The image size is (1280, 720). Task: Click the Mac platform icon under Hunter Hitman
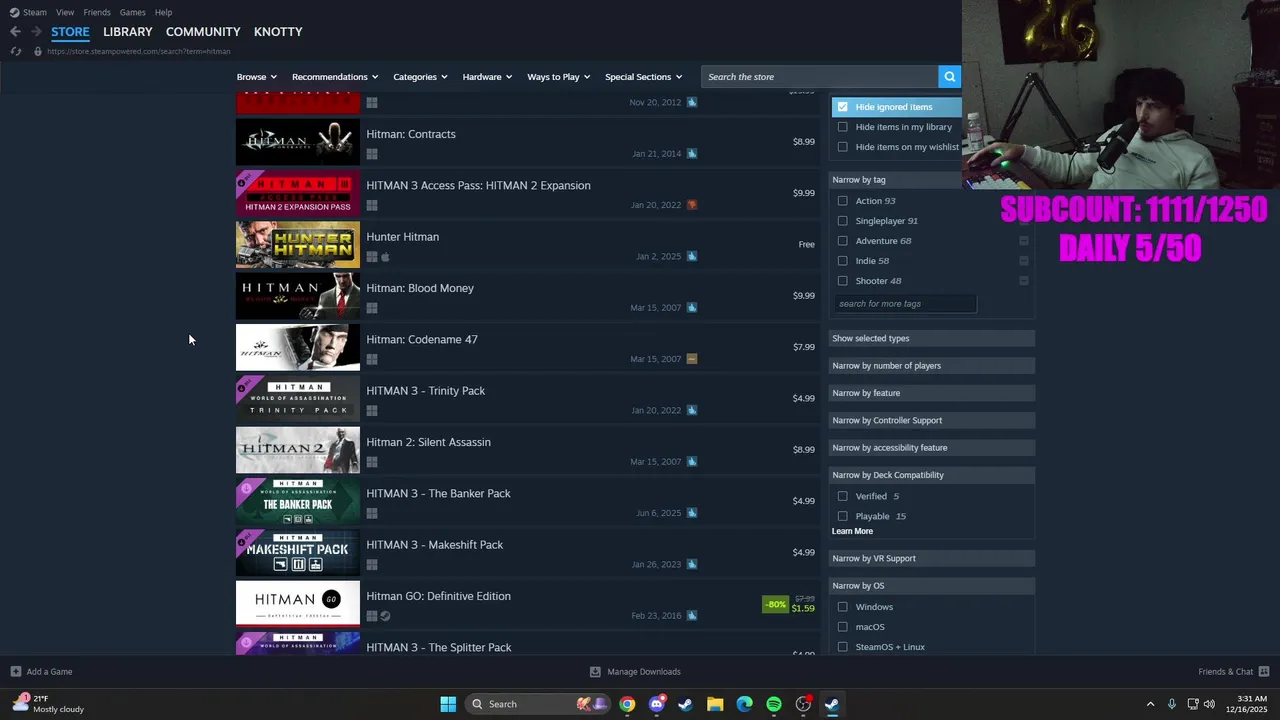(x=385, y=257)
